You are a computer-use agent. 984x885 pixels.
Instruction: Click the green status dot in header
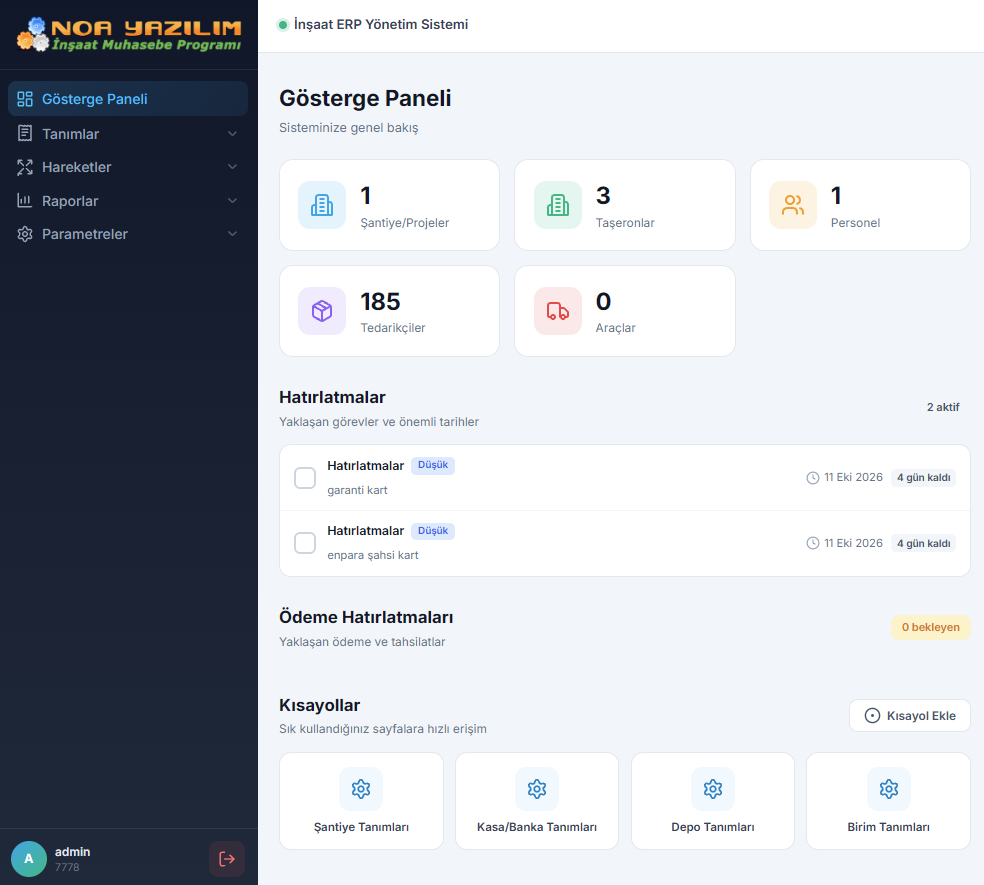coord(282,24)
